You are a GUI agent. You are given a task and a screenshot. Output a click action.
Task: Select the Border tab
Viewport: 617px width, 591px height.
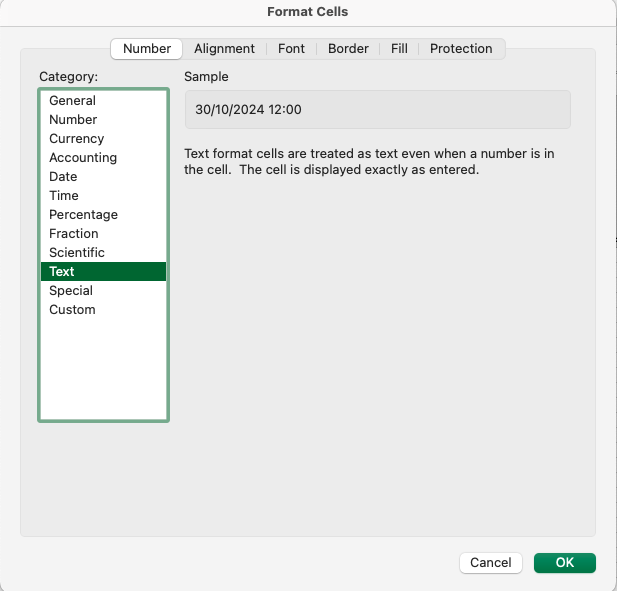tap(348, 48)
